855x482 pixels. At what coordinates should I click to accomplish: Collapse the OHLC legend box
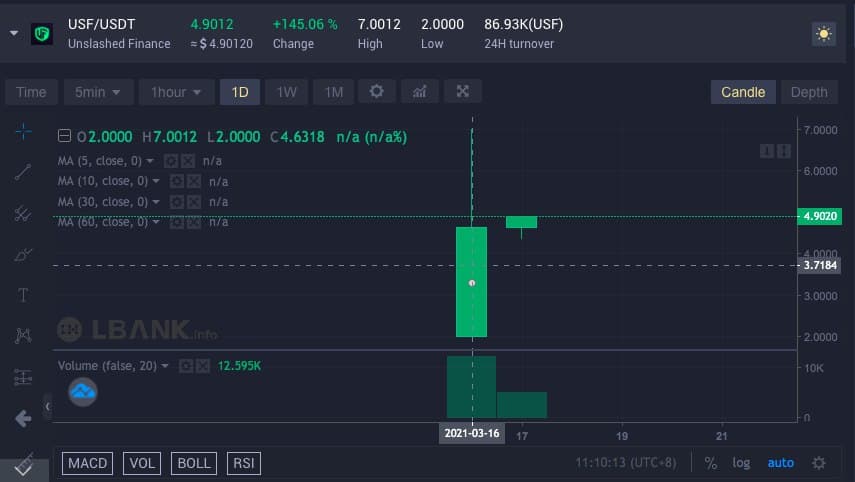(65, 136)
